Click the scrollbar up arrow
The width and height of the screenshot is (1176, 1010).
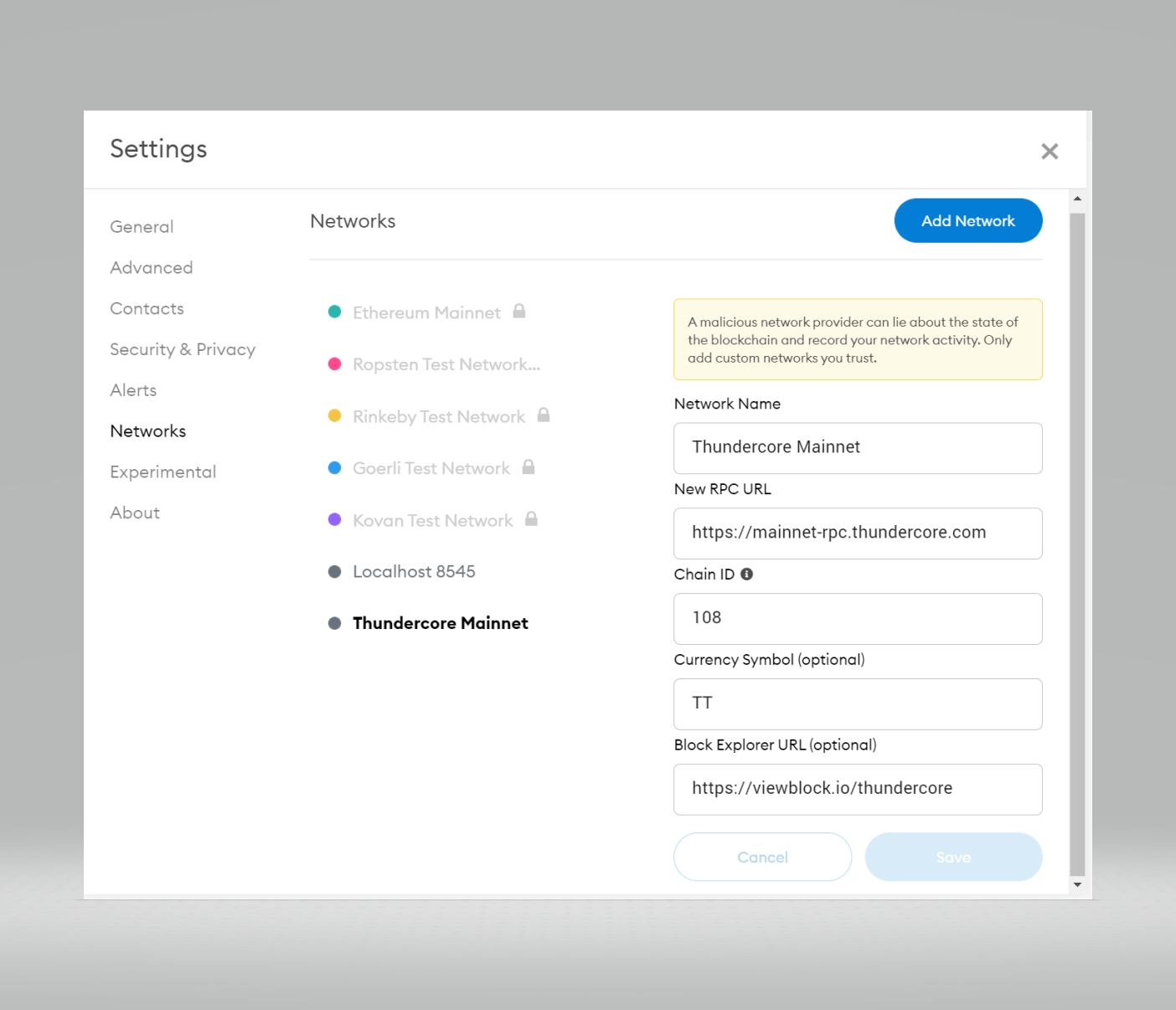[x=1077, y=199]
